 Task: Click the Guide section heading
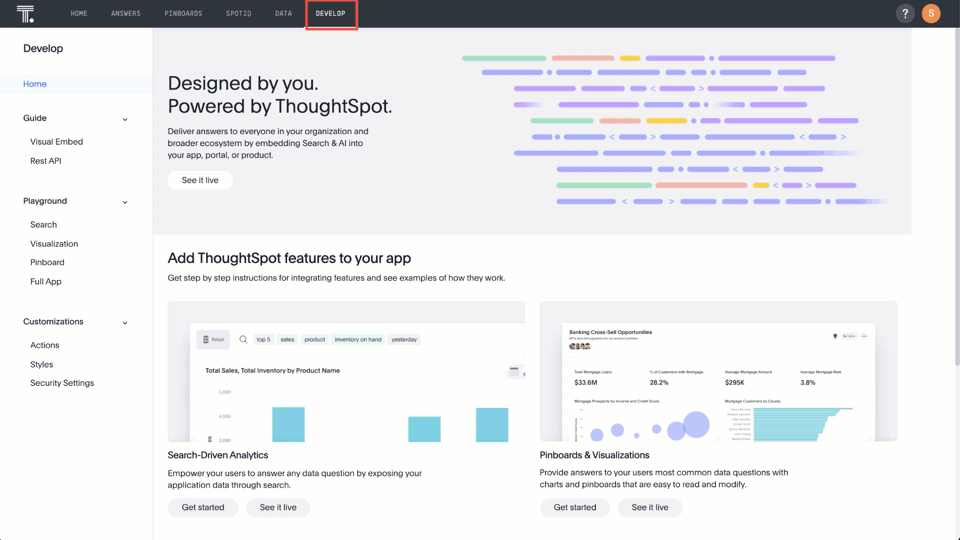tap(35, 118)
